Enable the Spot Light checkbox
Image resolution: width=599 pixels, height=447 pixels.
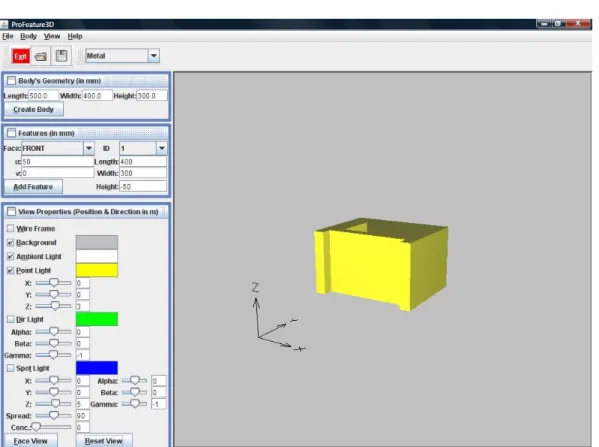coord(11,368)
